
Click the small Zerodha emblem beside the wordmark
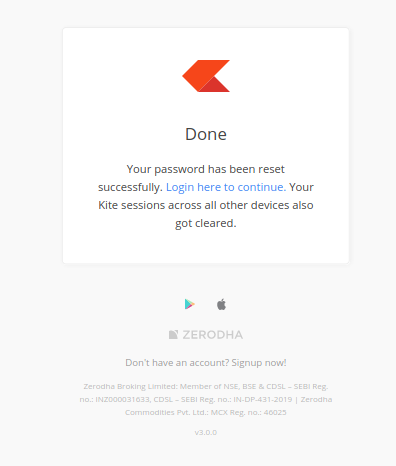point(173,334)
